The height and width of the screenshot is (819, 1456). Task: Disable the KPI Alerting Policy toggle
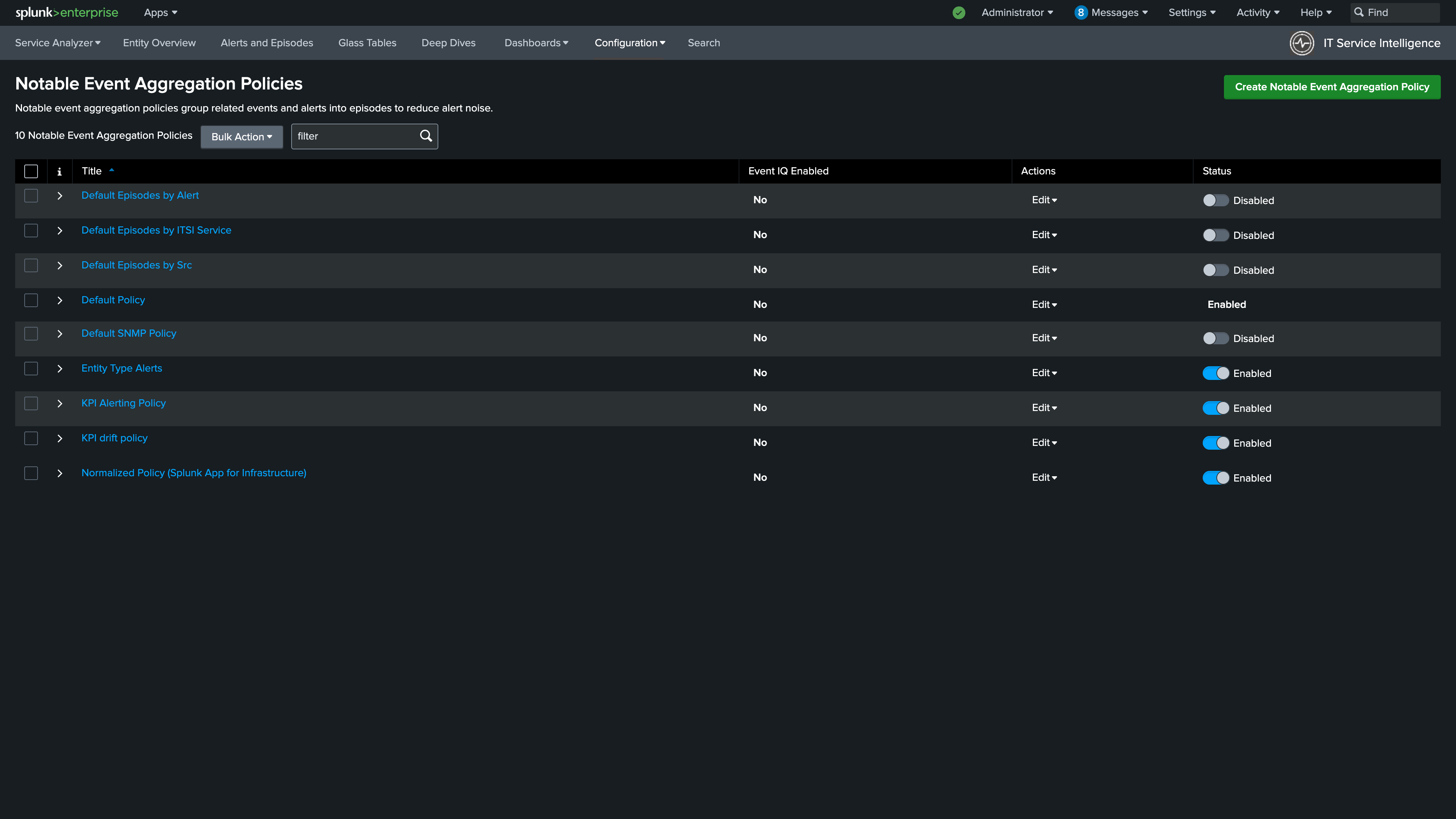tap(1215, 408)
